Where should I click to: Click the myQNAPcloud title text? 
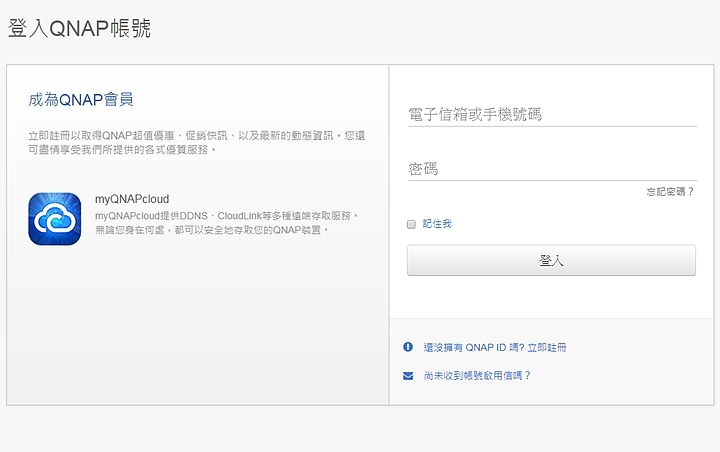132,199
